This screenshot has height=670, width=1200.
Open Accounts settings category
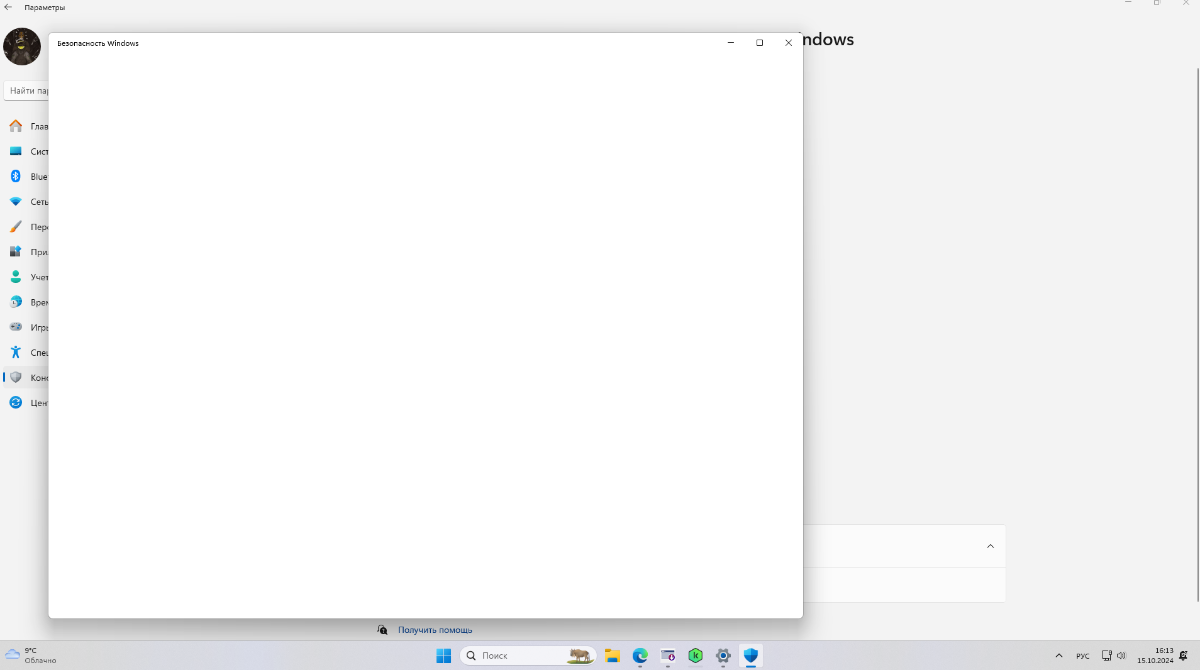(16, 277)
